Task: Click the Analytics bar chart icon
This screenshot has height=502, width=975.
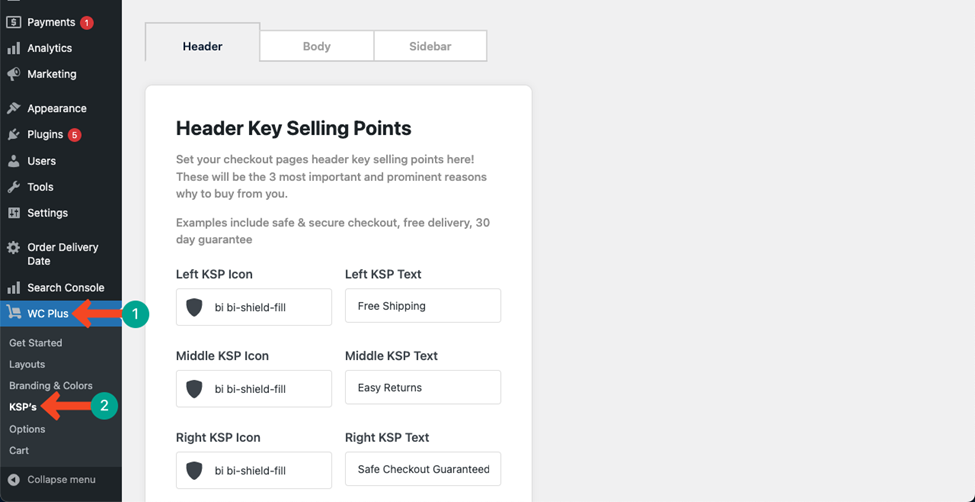Action: (14, 48)
